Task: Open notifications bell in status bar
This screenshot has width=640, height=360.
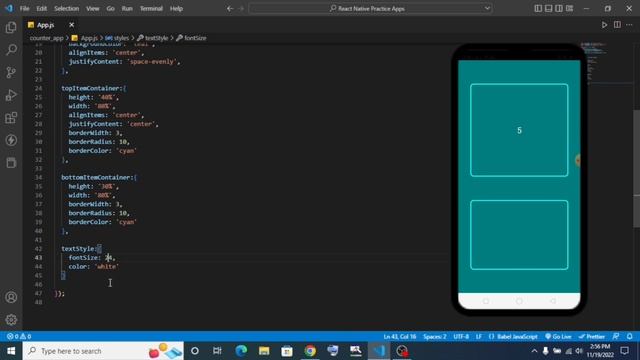Action: [630, 337]
